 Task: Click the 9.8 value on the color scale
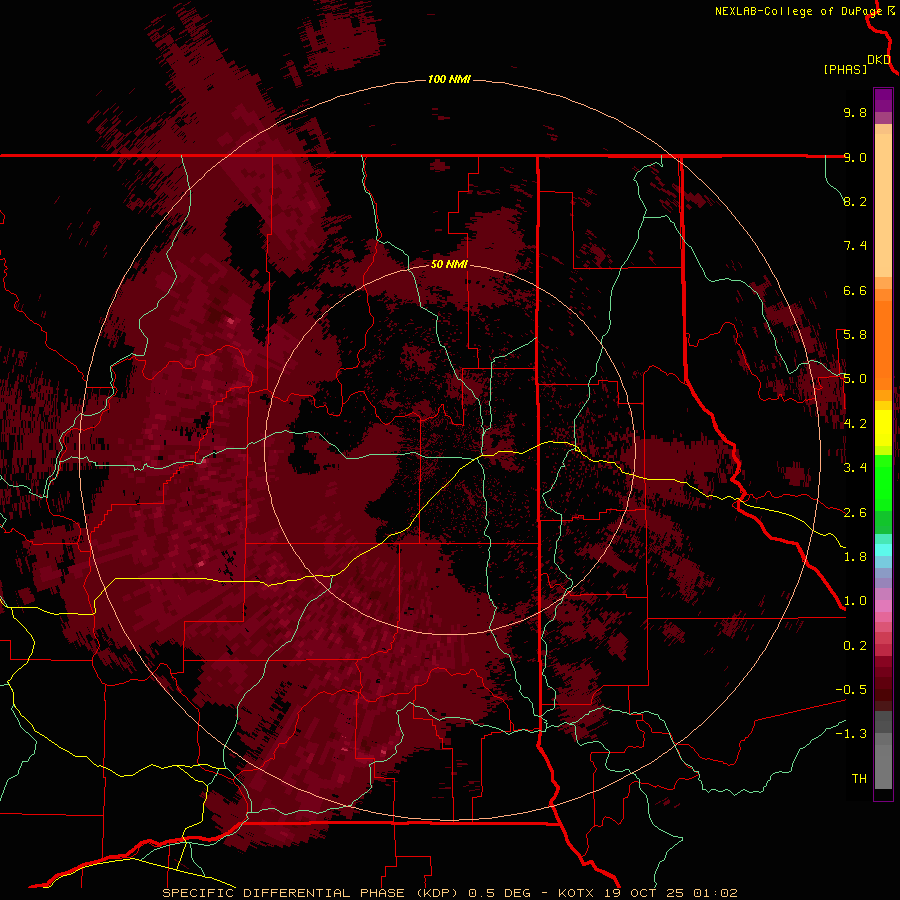click(855, 112)
